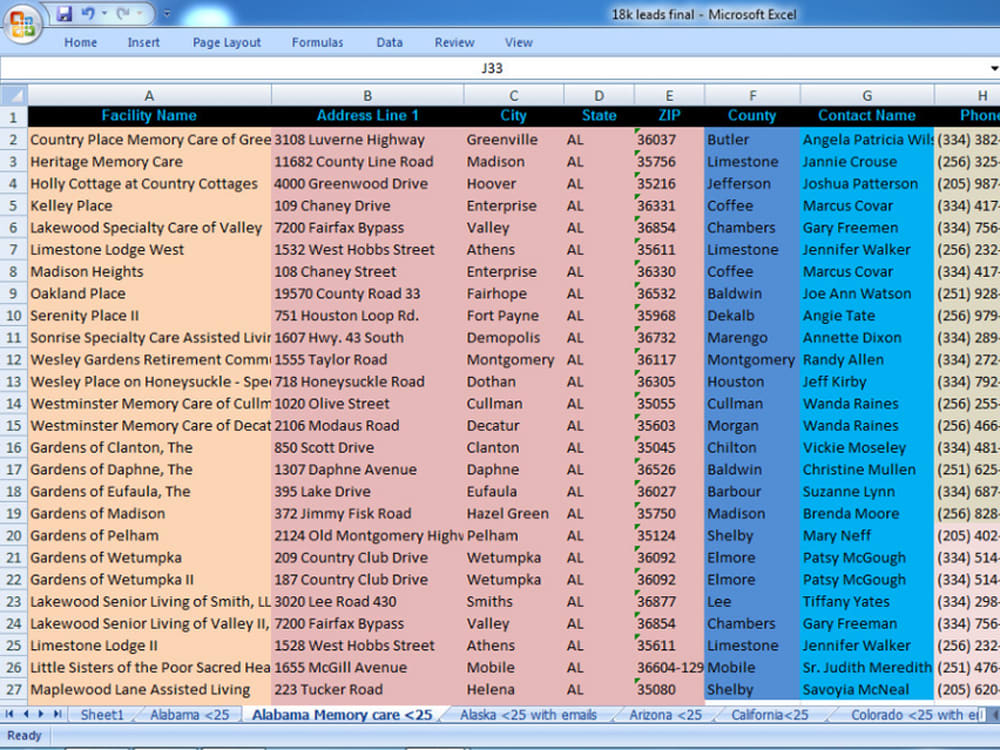Image resolution: width=1000 pixels, height=750 pixels.
Task: Click next sheet tab arrow
Action: point(41,714)
